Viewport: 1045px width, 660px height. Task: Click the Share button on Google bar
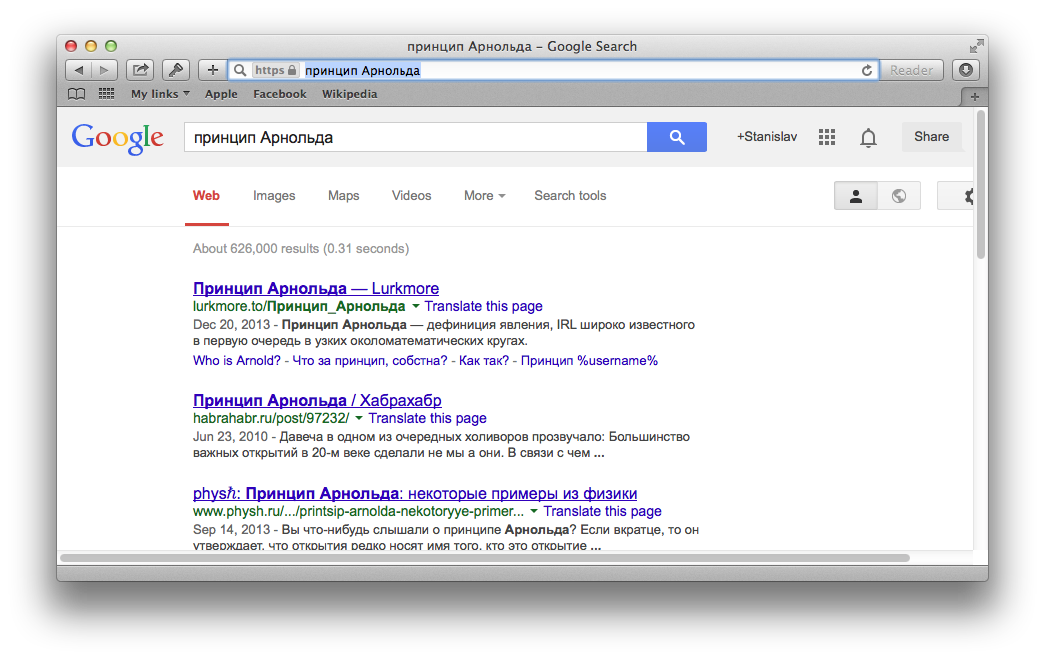click(931, 137)
